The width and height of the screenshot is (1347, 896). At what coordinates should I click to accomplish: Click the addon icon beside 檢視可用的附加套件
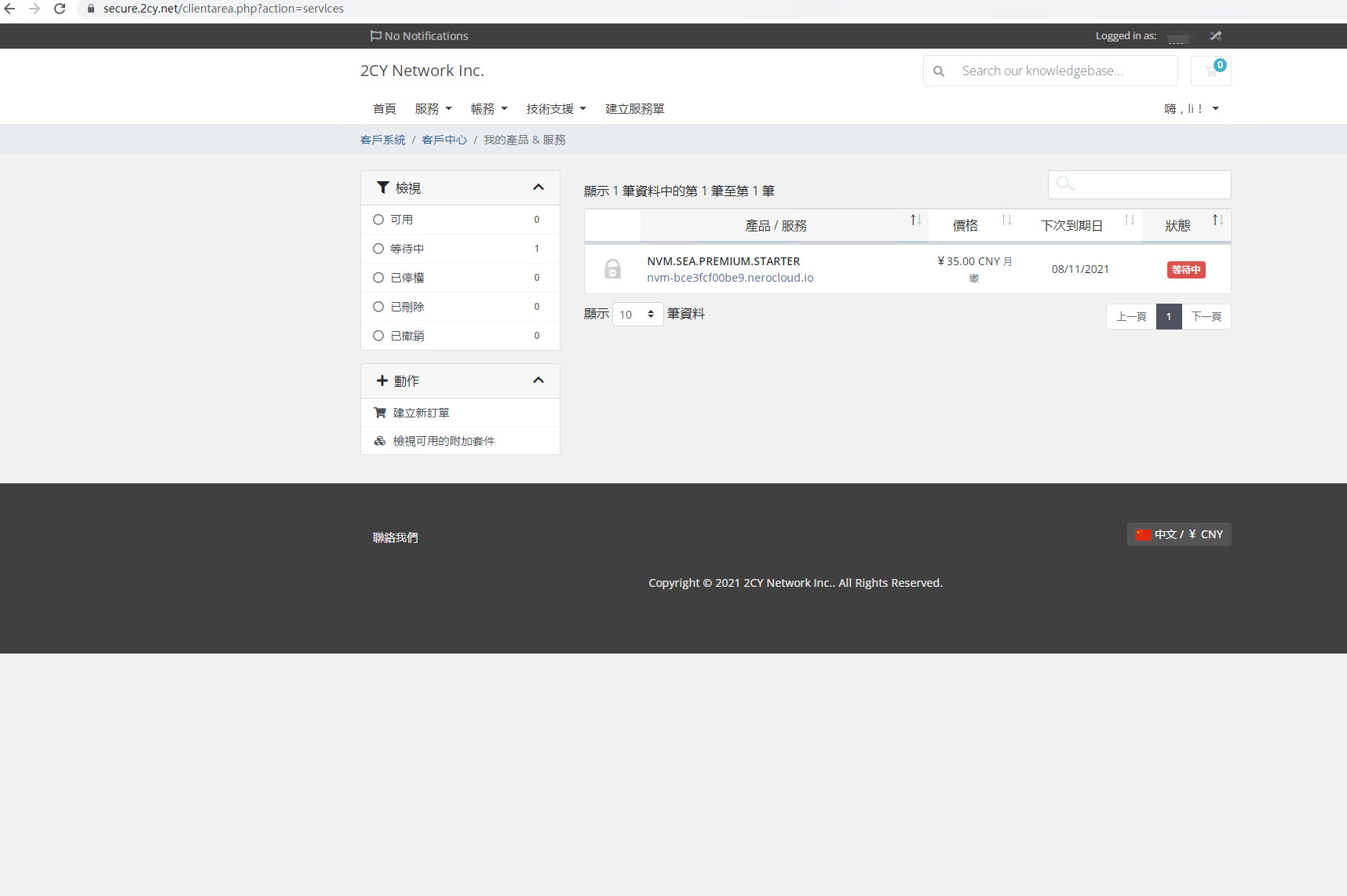tap(380, 440)
